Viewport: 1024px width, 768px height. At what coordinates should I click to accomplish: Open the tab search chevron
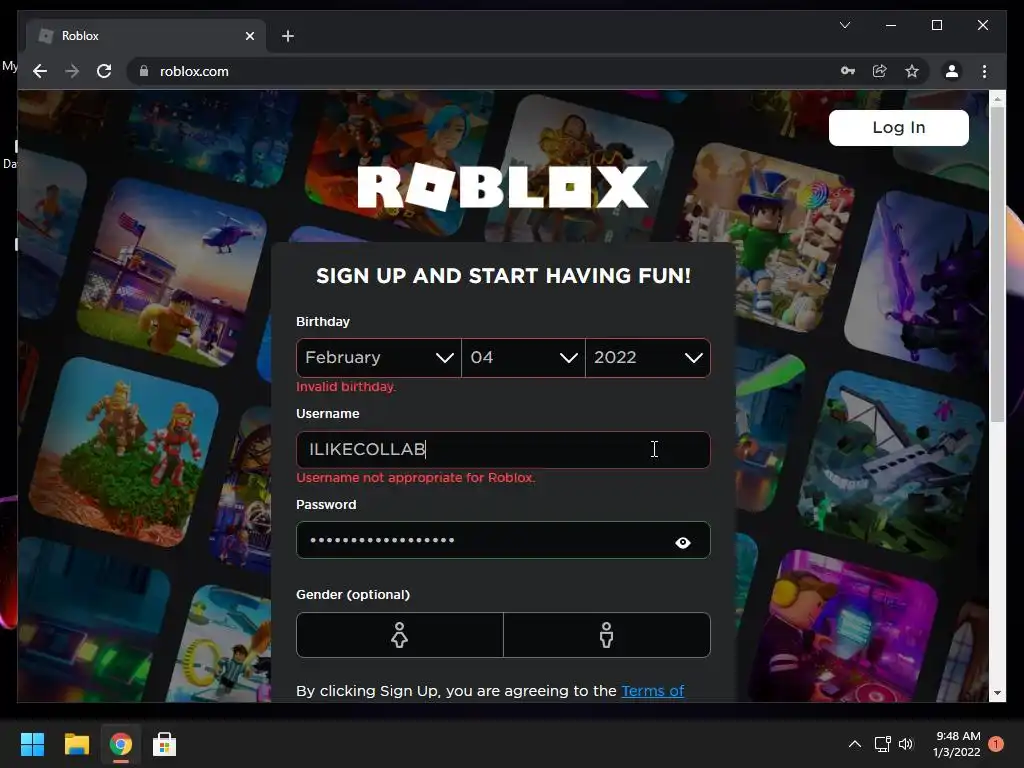pos(844,25)
